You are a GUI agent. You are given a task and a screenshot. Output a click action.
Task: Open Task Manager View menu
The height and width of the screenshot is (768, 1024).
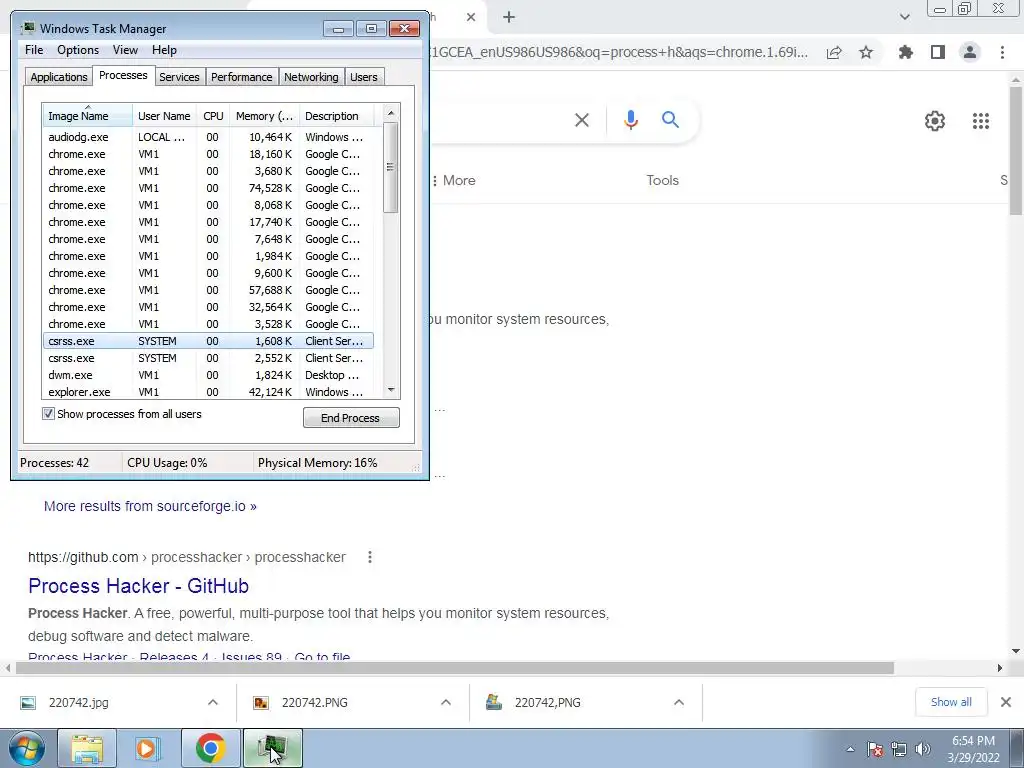coord(125,50)
